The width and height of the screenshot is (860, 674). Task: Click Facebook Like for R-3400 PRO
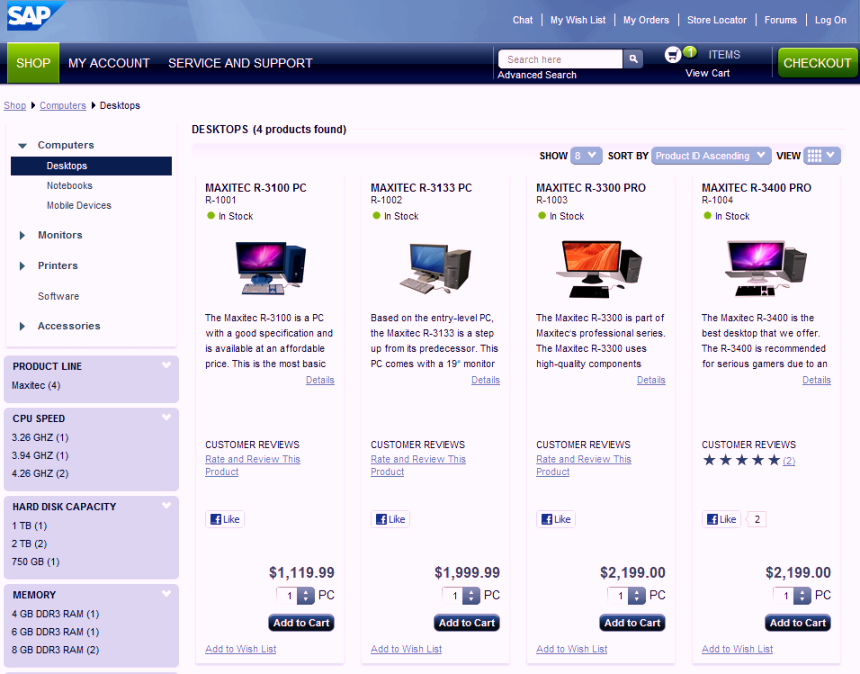[722, 519]
